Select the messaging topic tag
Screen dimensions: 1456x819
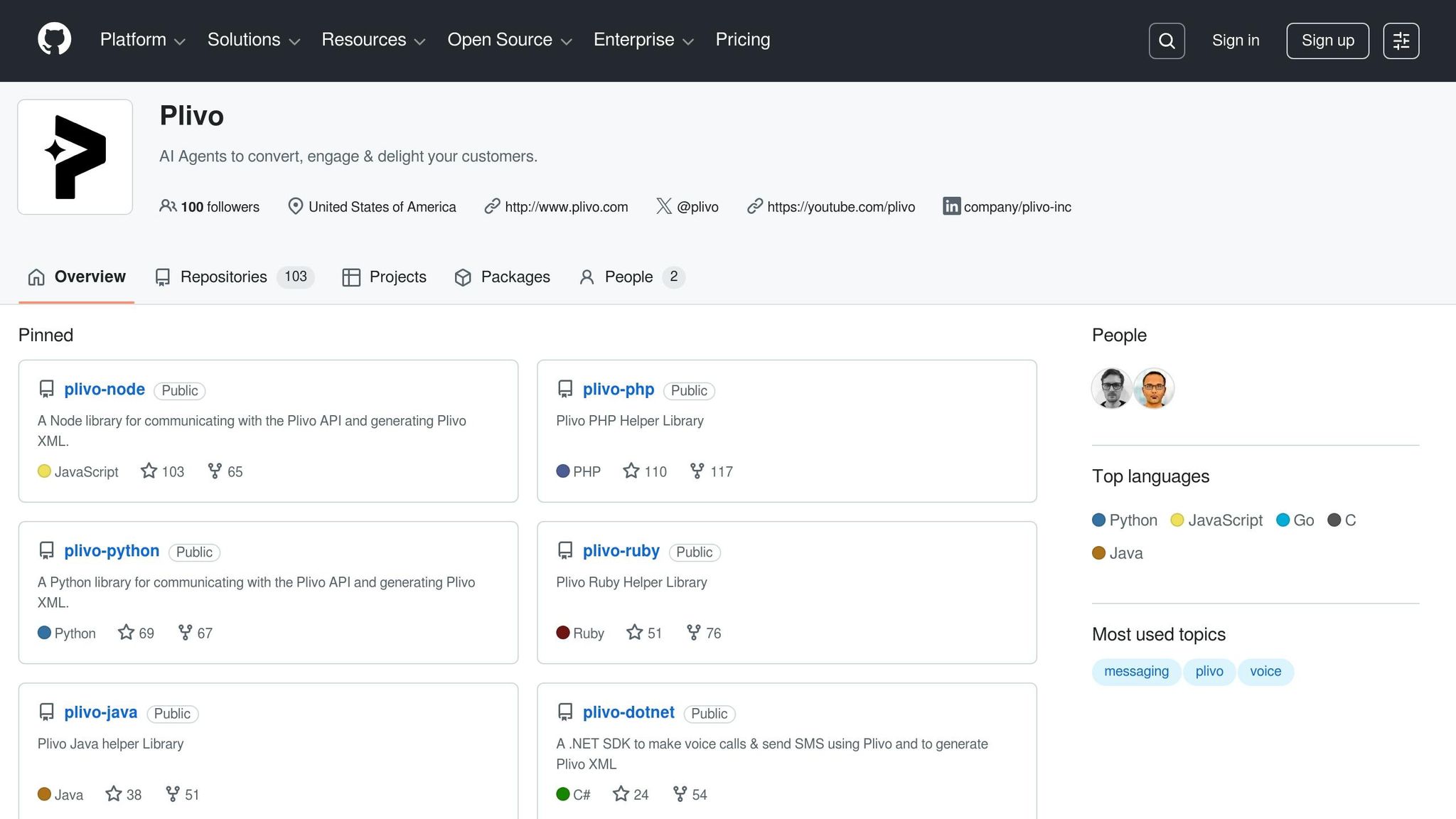click(1136, 671)
